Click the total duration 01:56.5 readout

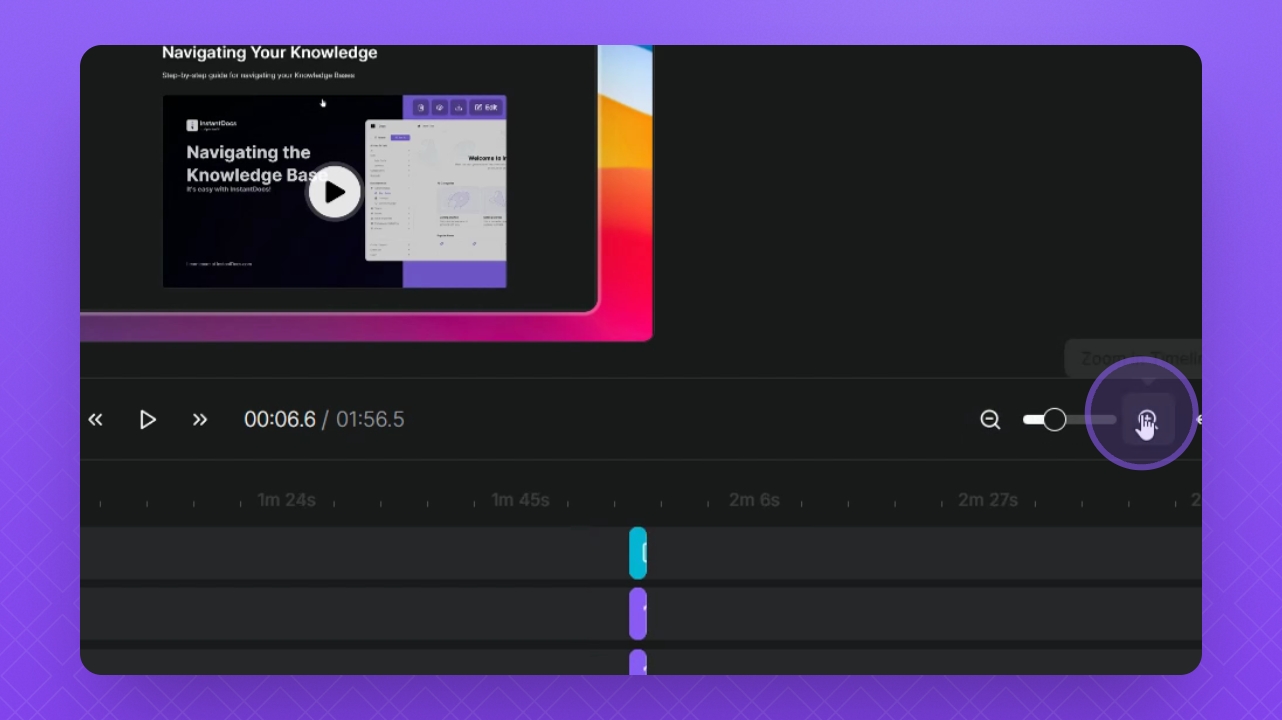click(x=370, y=420)
